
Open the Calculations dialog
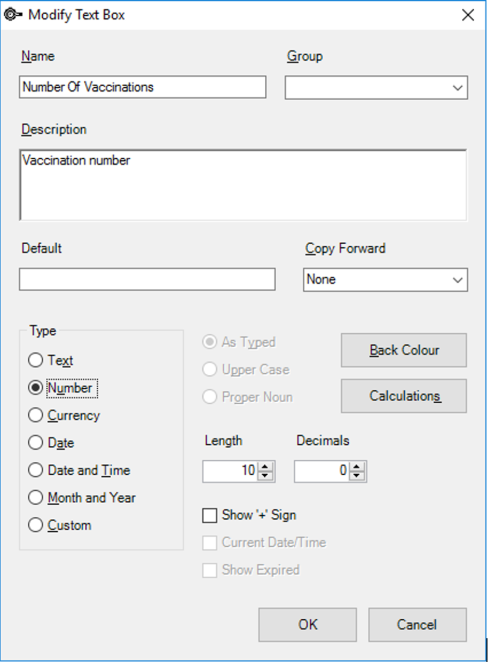pos(404,396)
